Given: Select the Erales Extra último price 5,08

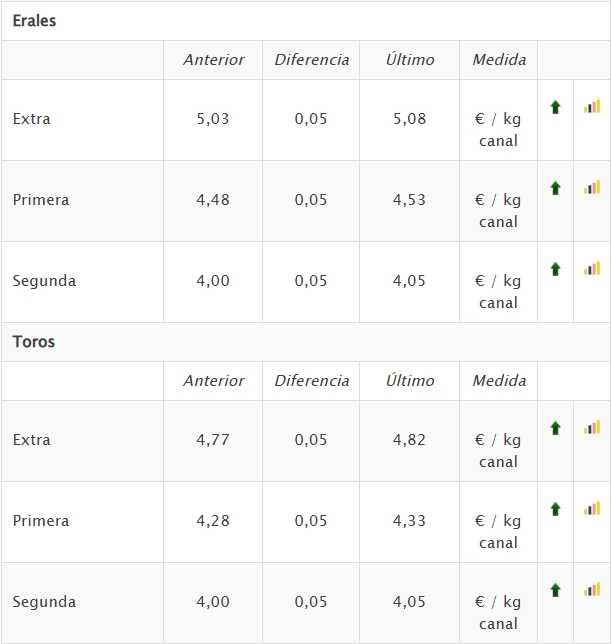Looking at the screenshot, I should [x=410, y=119].
